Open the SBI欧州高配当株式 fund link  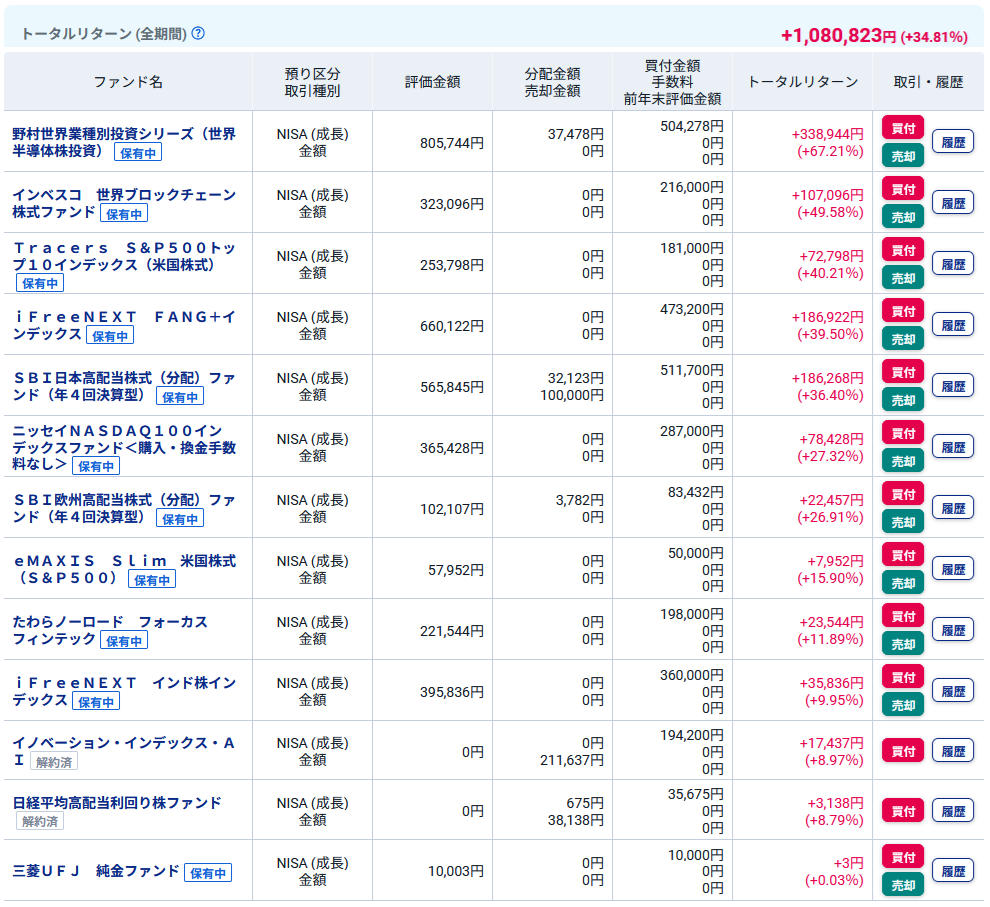pyautogui.click(x=124, y=508)
